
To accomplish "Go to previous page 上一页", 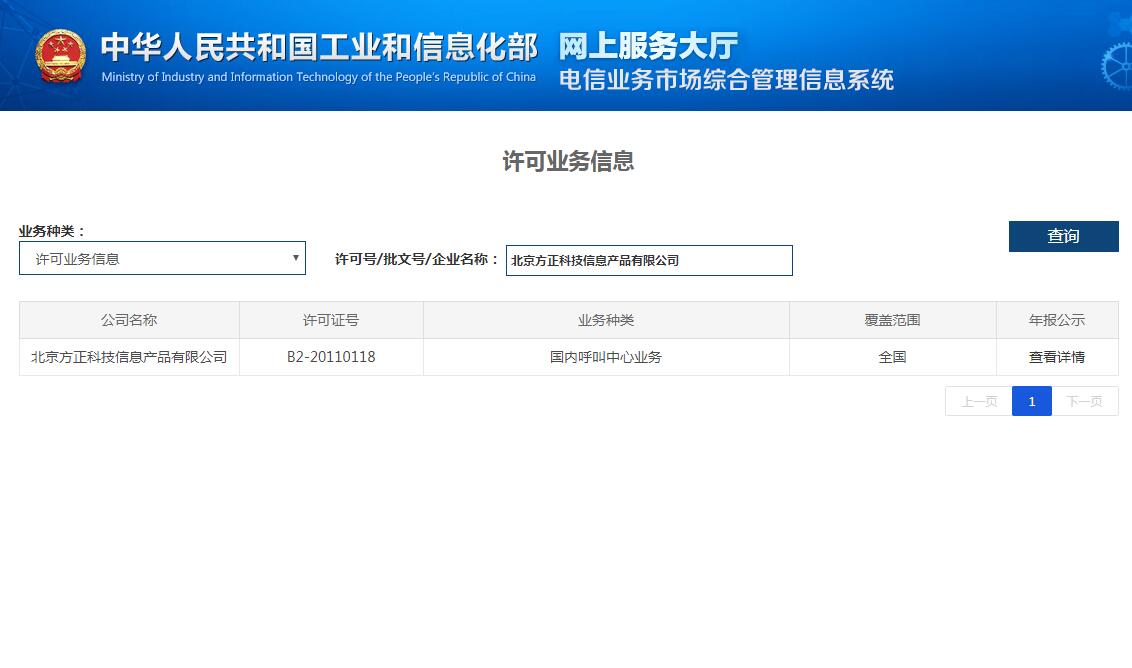I will [x=979, y=401].
